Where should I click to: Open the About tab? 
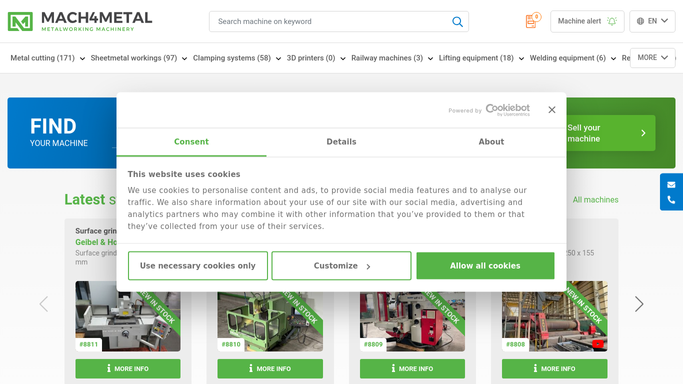tap(491, 142)
